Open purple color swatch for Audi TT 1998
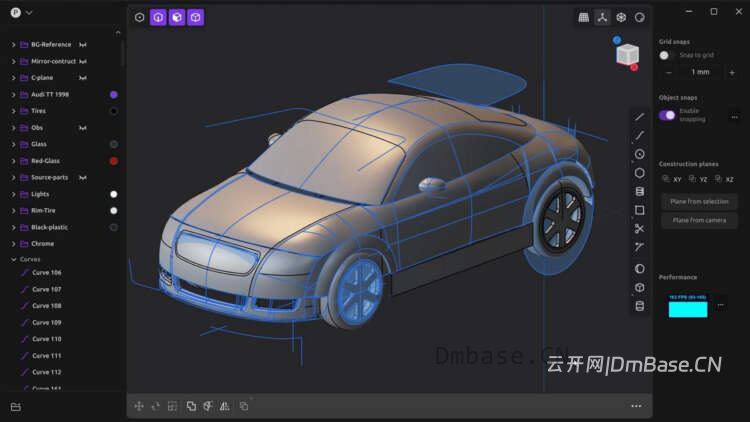 [114, 95]
